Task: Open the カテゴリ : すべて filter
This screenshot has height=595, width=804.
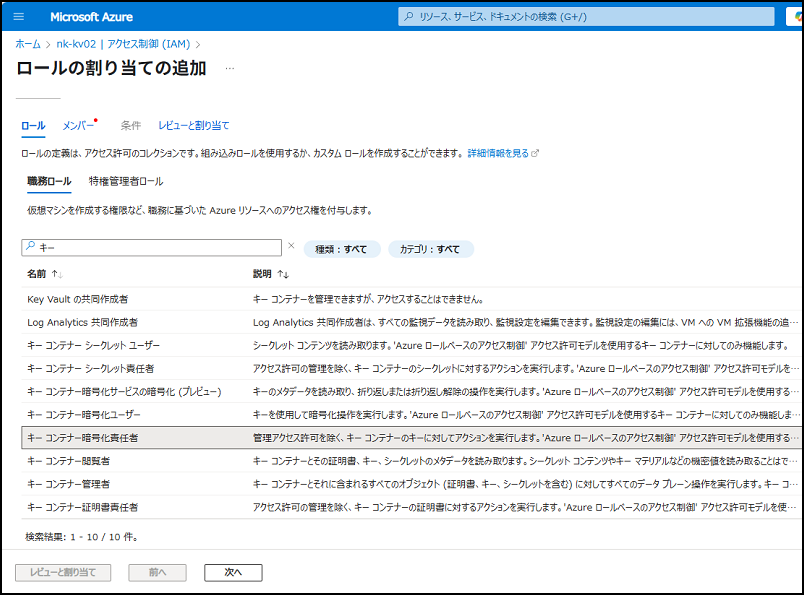Action: click(430, 249)
